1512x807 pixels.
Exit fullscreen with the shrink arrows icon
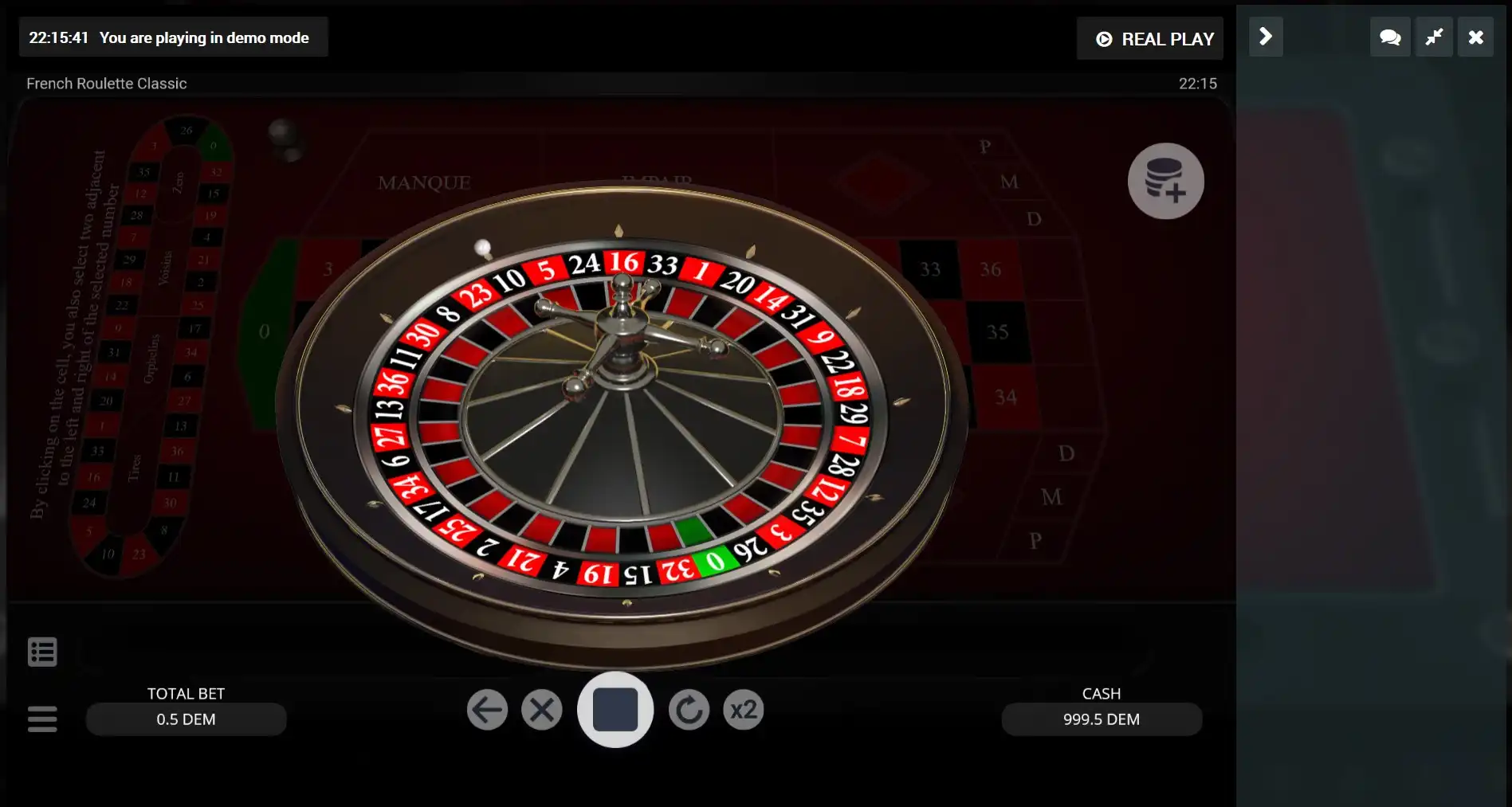click(x=1434, y=37)
